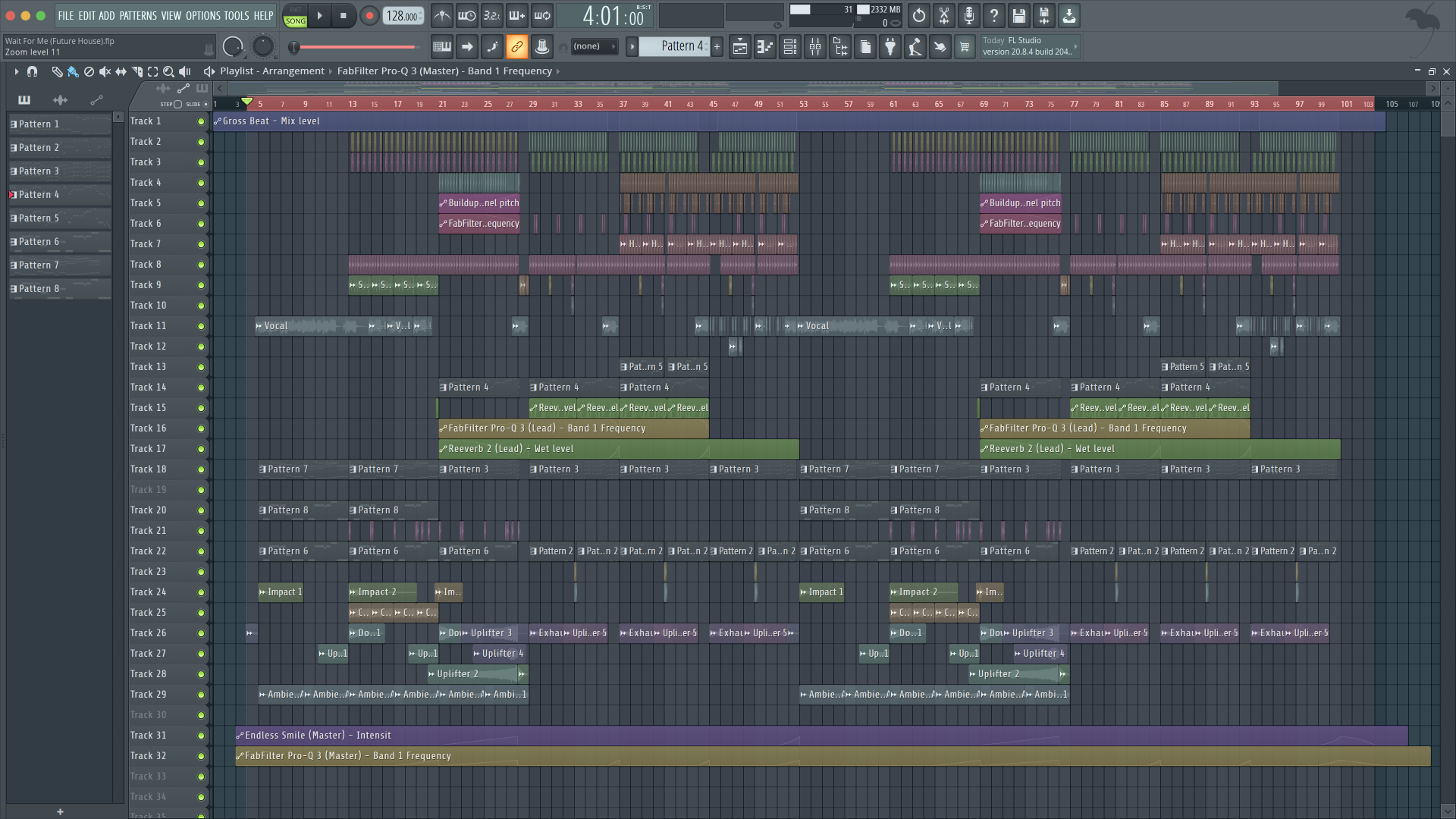Mute Track 16 with its green light
This screenshot has width=1456, height=819.
[201, 428]
